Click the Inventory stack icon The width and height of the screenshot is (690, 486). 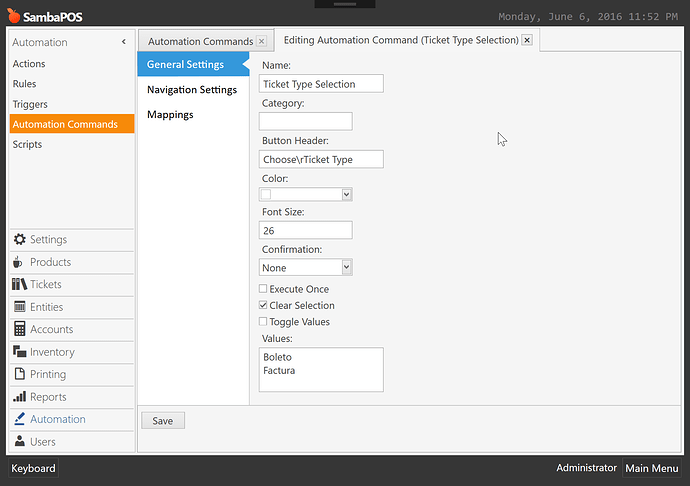[19, 351]
